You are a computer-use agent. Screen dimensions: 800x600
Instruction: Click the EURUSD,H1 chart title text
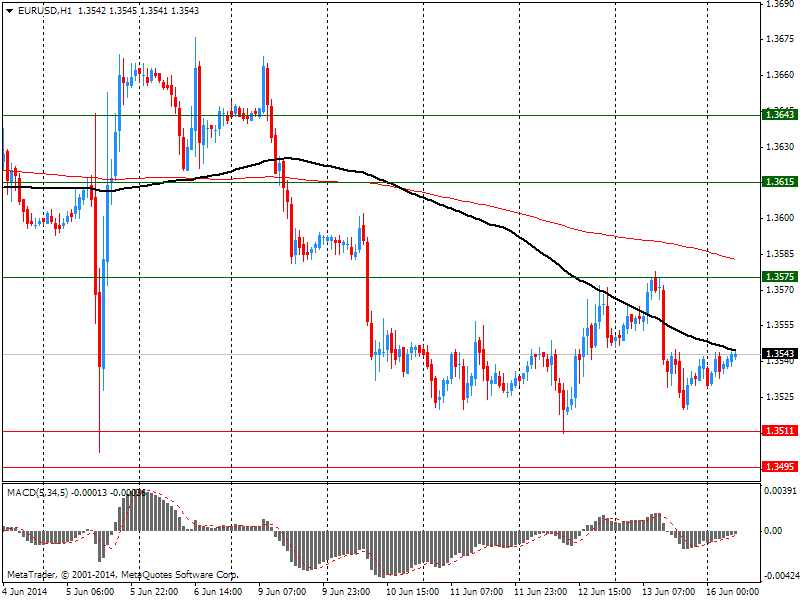click(45, 11)
